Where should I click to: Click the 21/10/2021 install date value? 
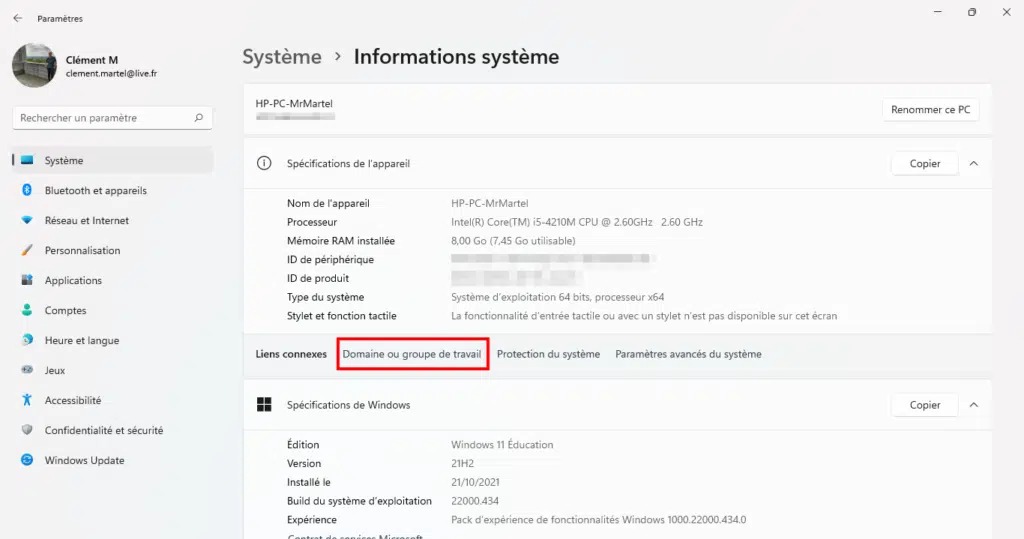[475, 482]
